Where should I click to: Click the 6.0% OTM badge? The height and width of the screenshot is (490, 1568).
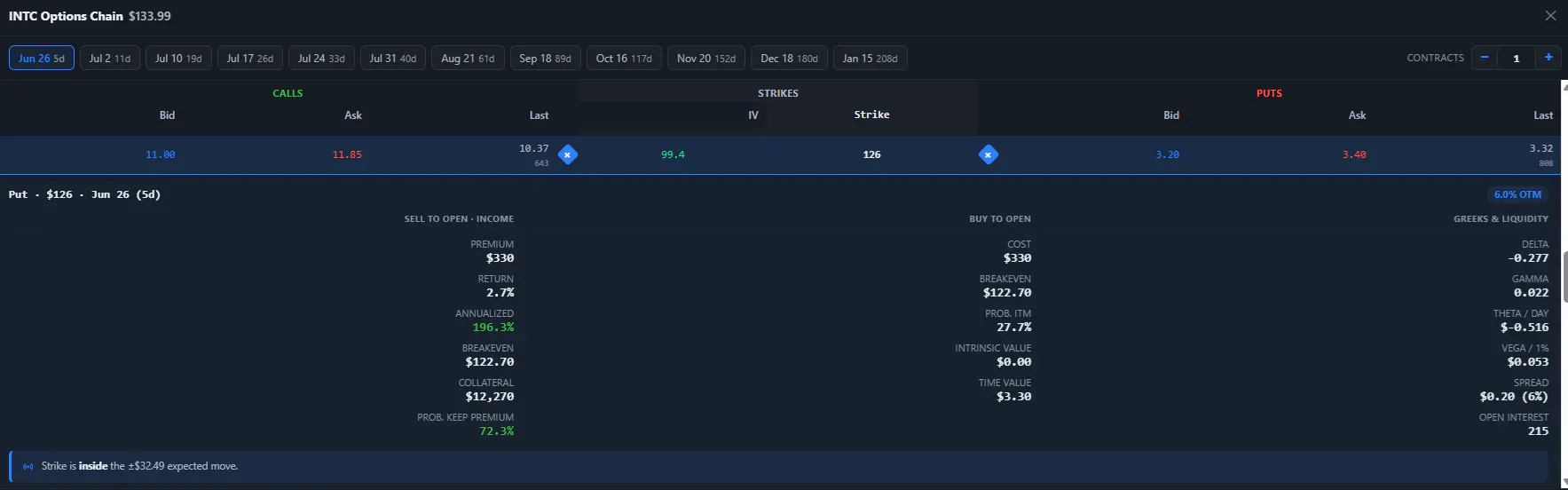coord(1517,194)
